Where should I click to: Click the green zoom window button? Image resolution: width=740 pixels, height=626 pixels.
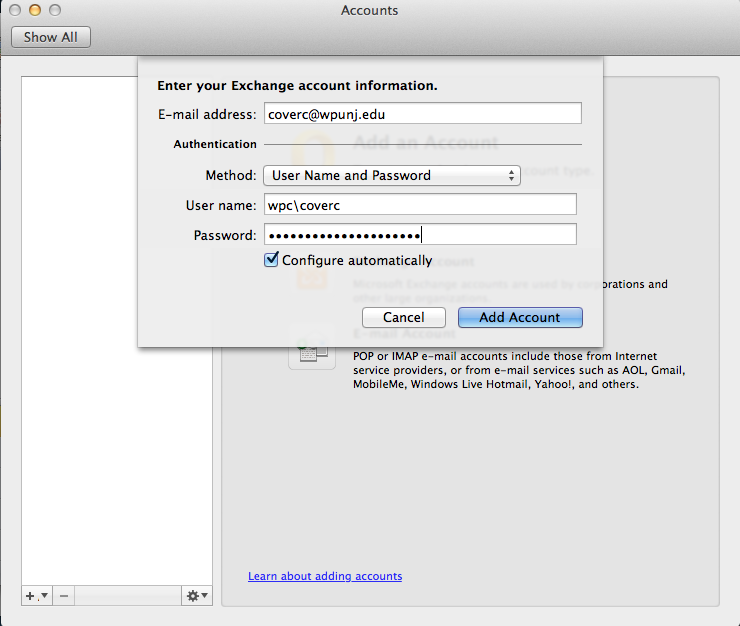(54, 10)
